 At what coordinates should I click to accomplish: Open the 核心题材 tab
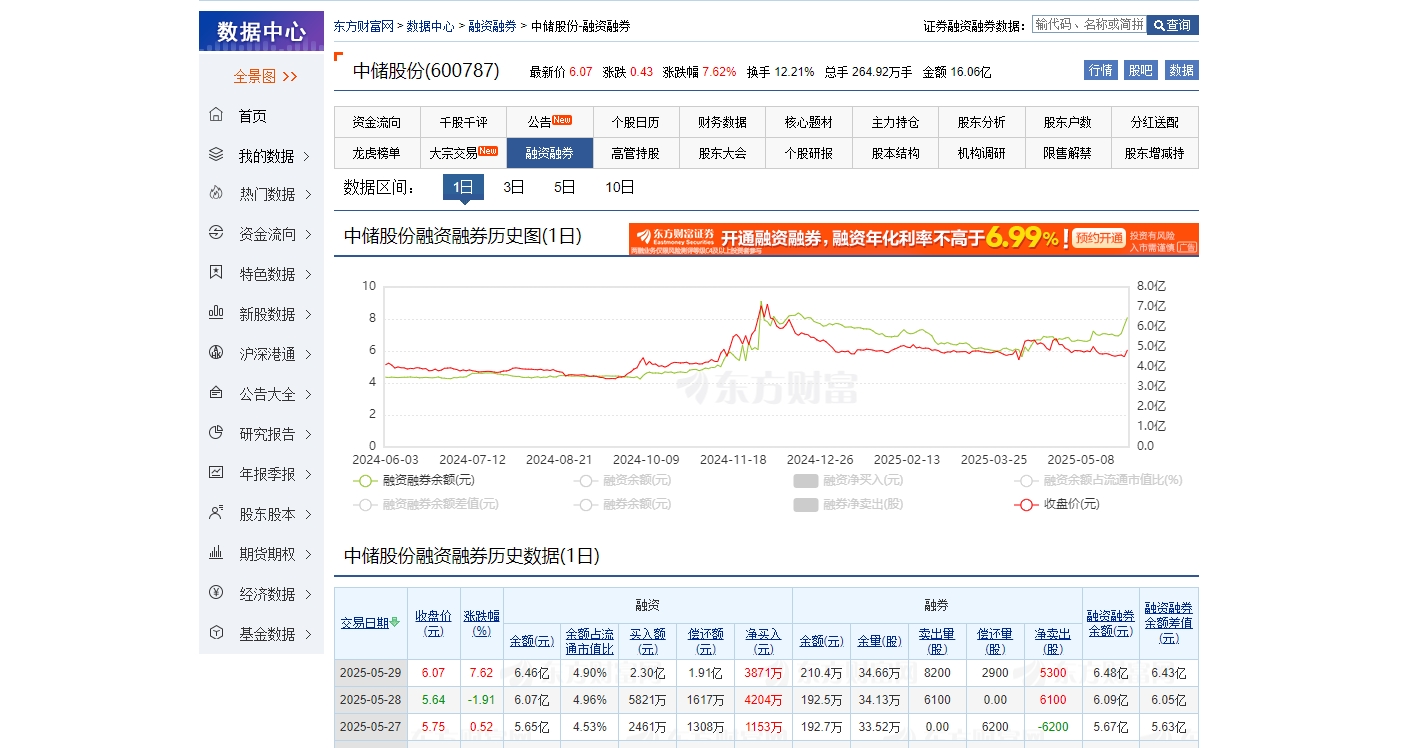point(808,122)
